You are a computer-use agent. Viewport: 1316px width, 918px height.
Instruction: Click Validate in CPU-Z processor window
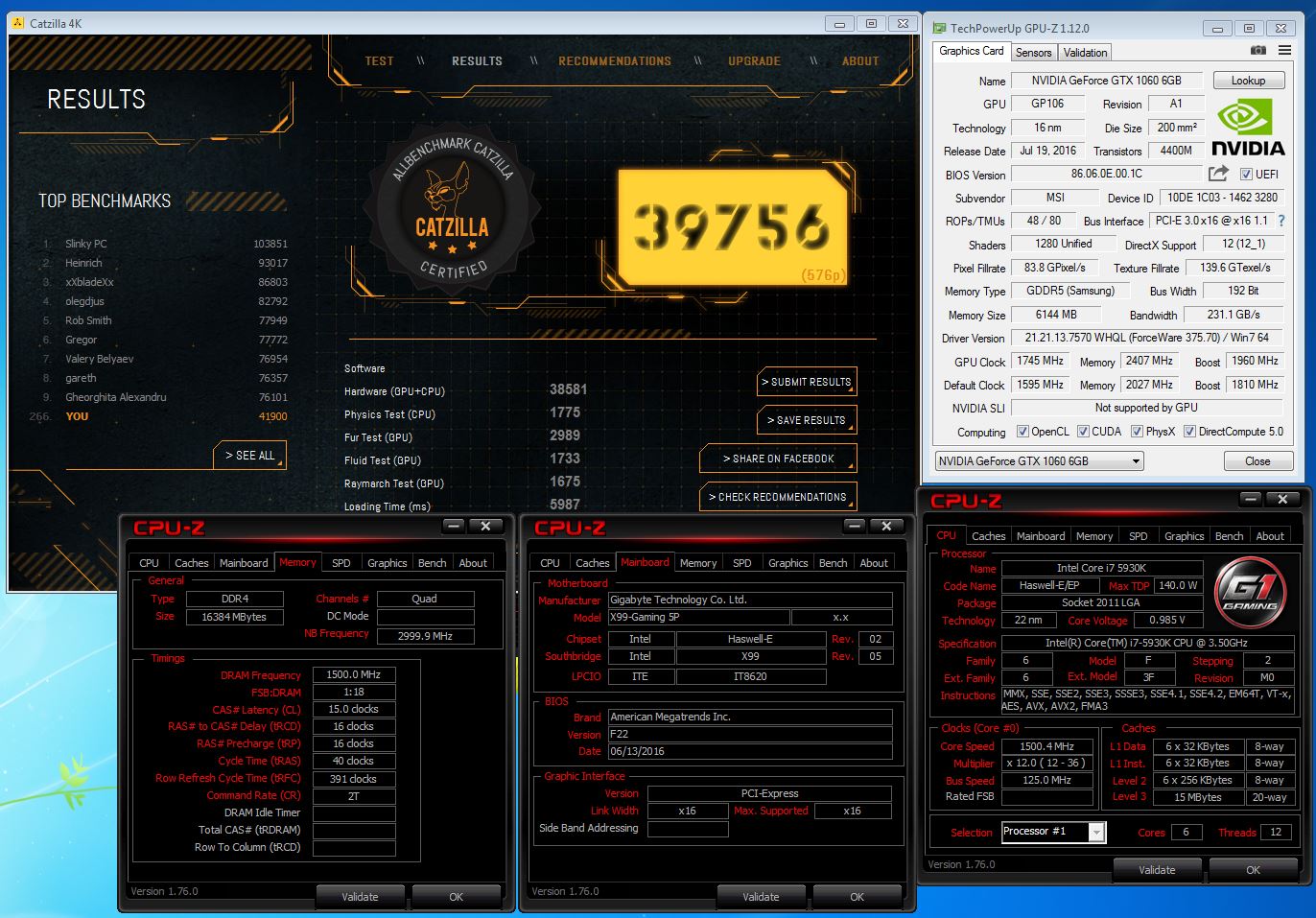click(1157, 870)
